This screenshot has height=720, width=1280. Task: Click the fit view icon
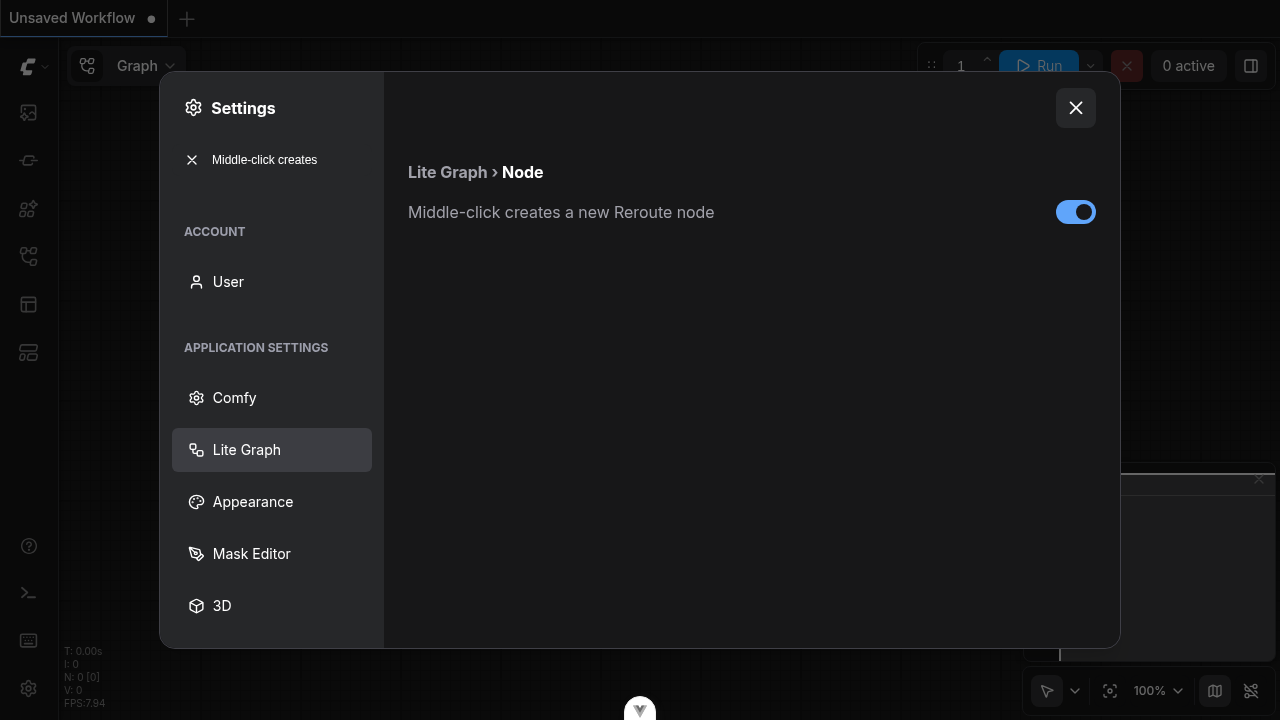pyautogui.click(x=1109, y=691)
